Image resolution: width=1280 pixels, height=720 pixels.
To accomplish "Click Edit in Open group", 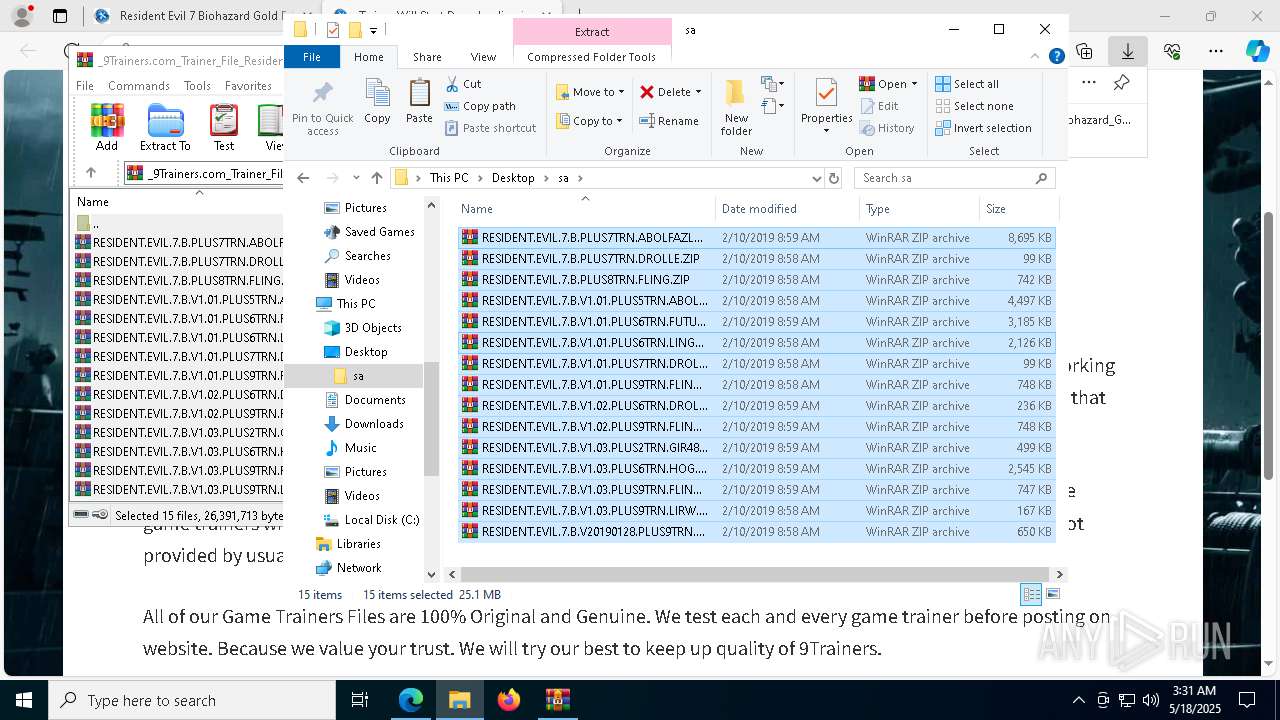I will [879, 106].
